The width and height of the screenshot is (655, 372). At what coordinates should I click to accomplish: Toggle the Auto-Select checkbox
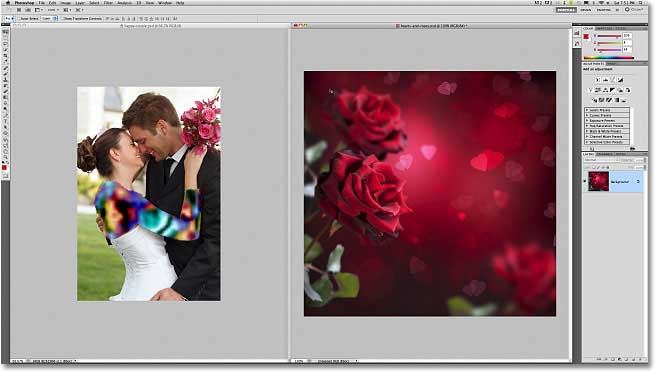tap(18, 18)
